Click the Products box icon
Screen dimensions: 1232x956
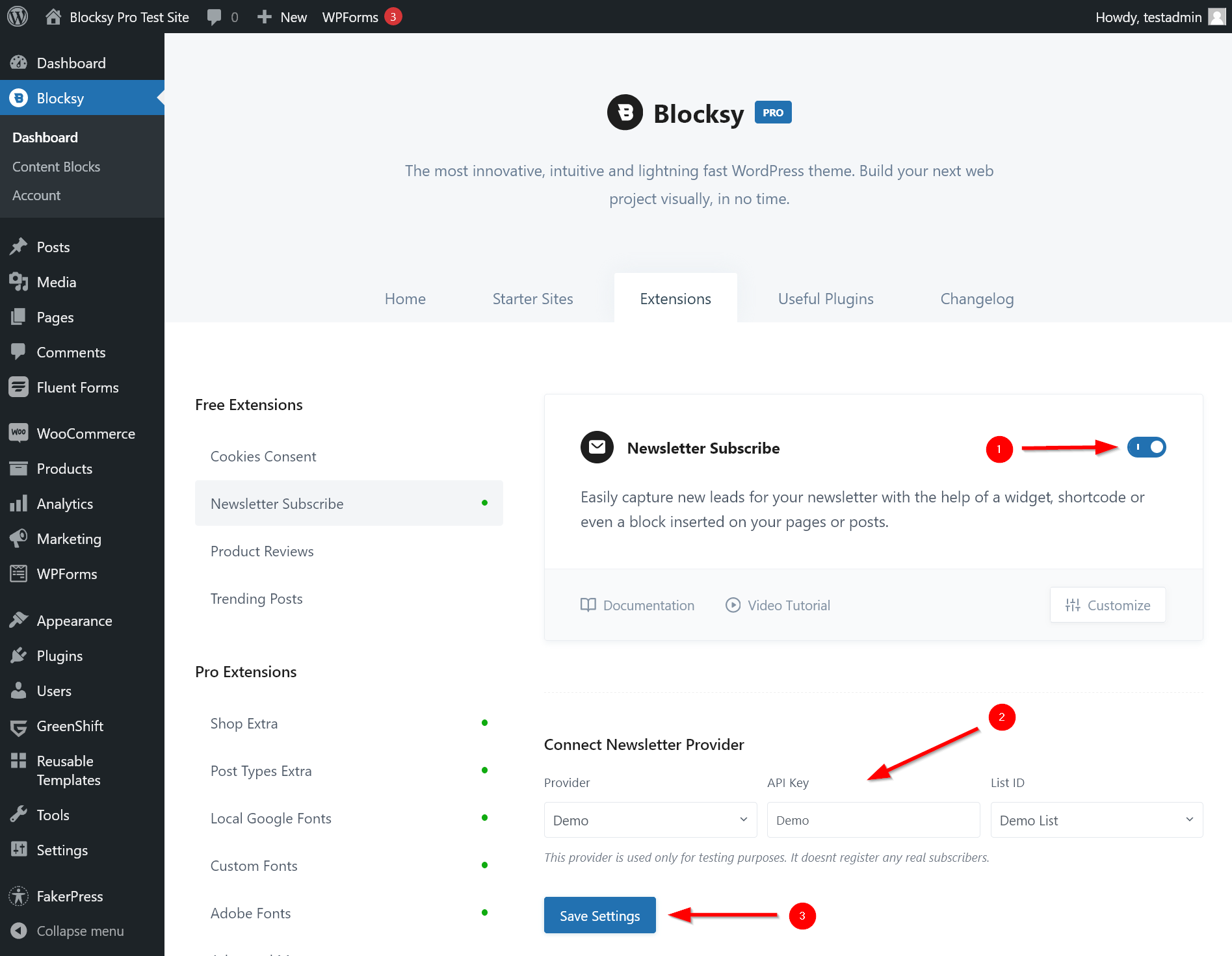[x=19, y=469]
